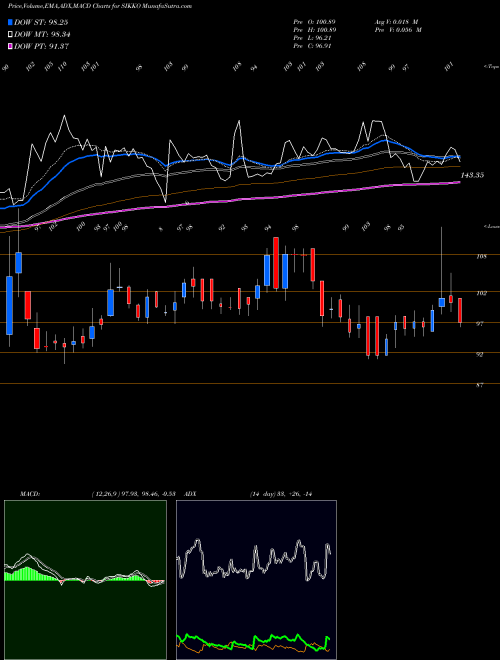Click the '<Lows' marker label
The height and width of the screenshot is (660, 500).
[492, 226]
